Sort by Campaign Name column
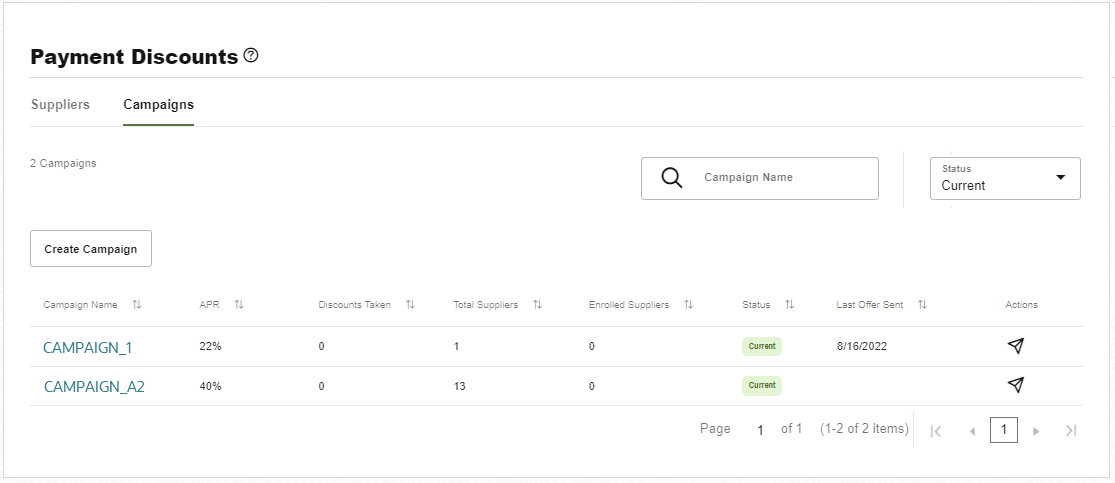This screenshot has height=483, width=1115. tap(137, 305)
